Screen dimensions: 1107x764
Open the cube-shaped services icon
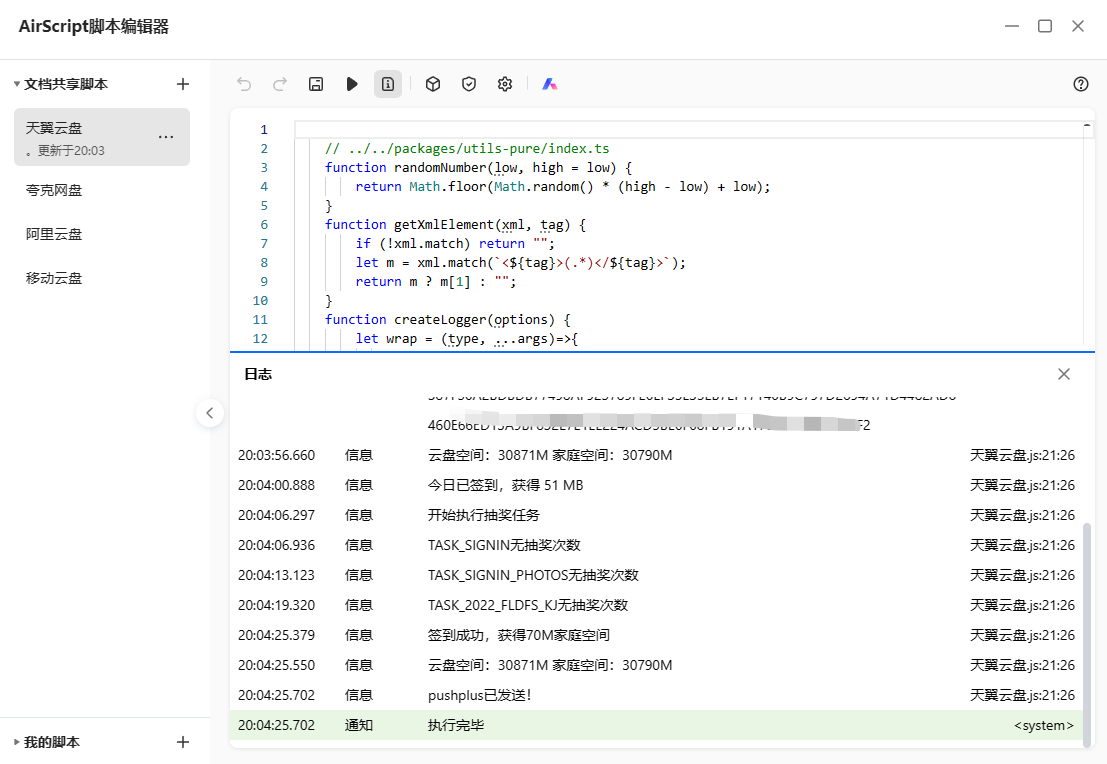[x=433, y=84]
